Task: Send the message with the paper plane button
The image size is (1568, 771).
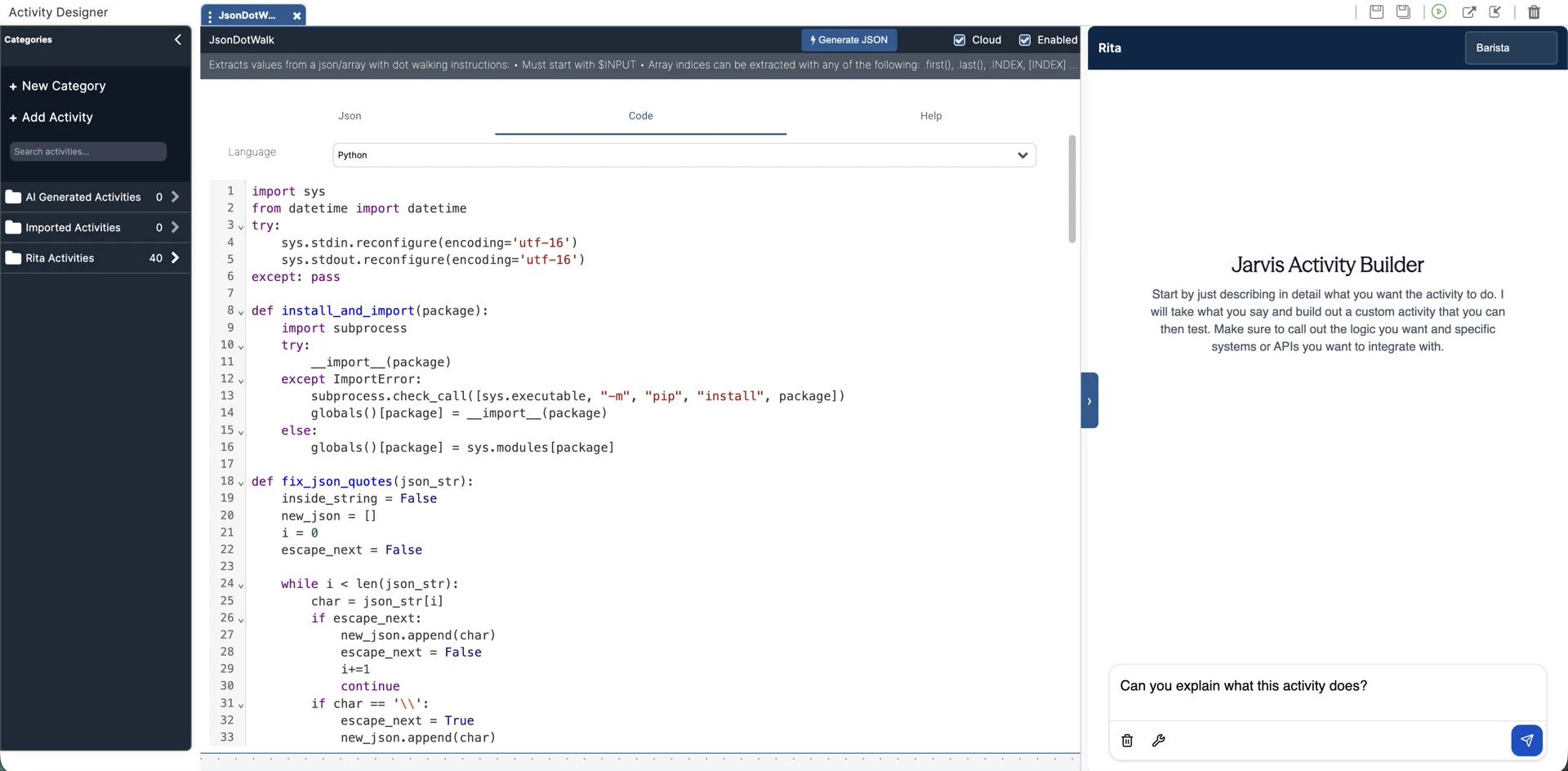Action: pos(1526,741)
